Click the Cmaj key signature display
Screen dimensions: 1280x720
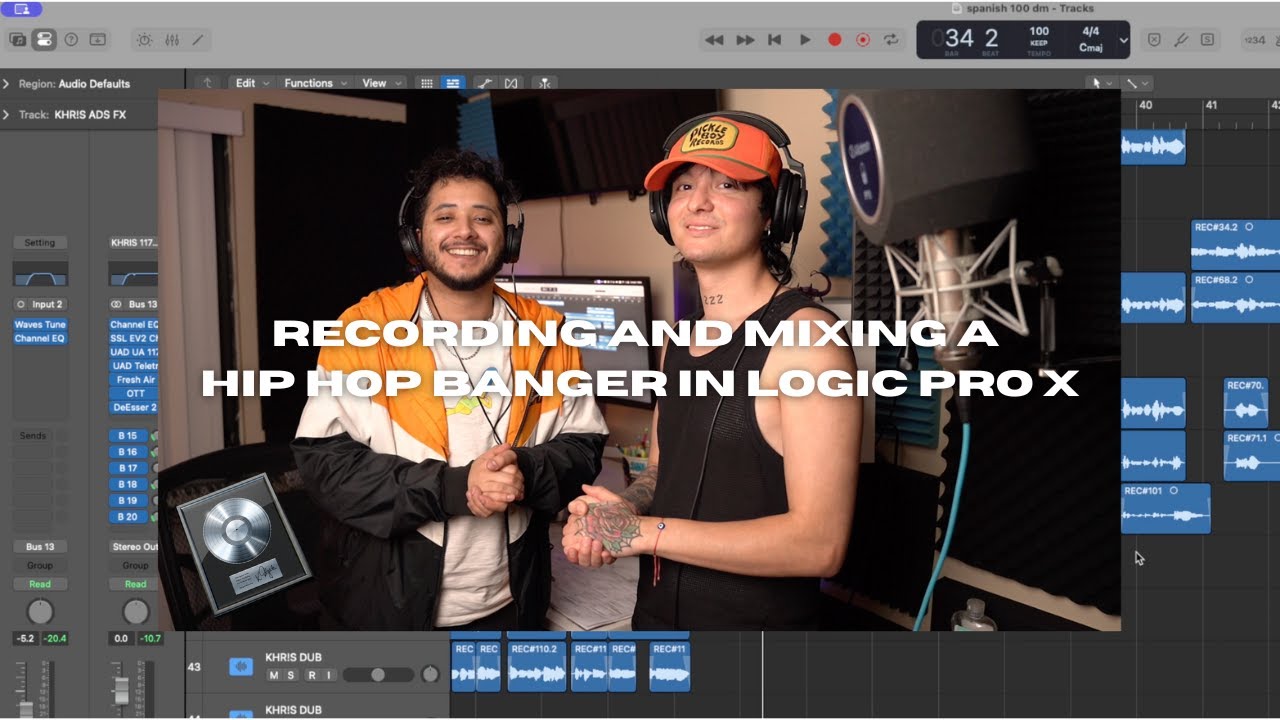pos(1090,47)
